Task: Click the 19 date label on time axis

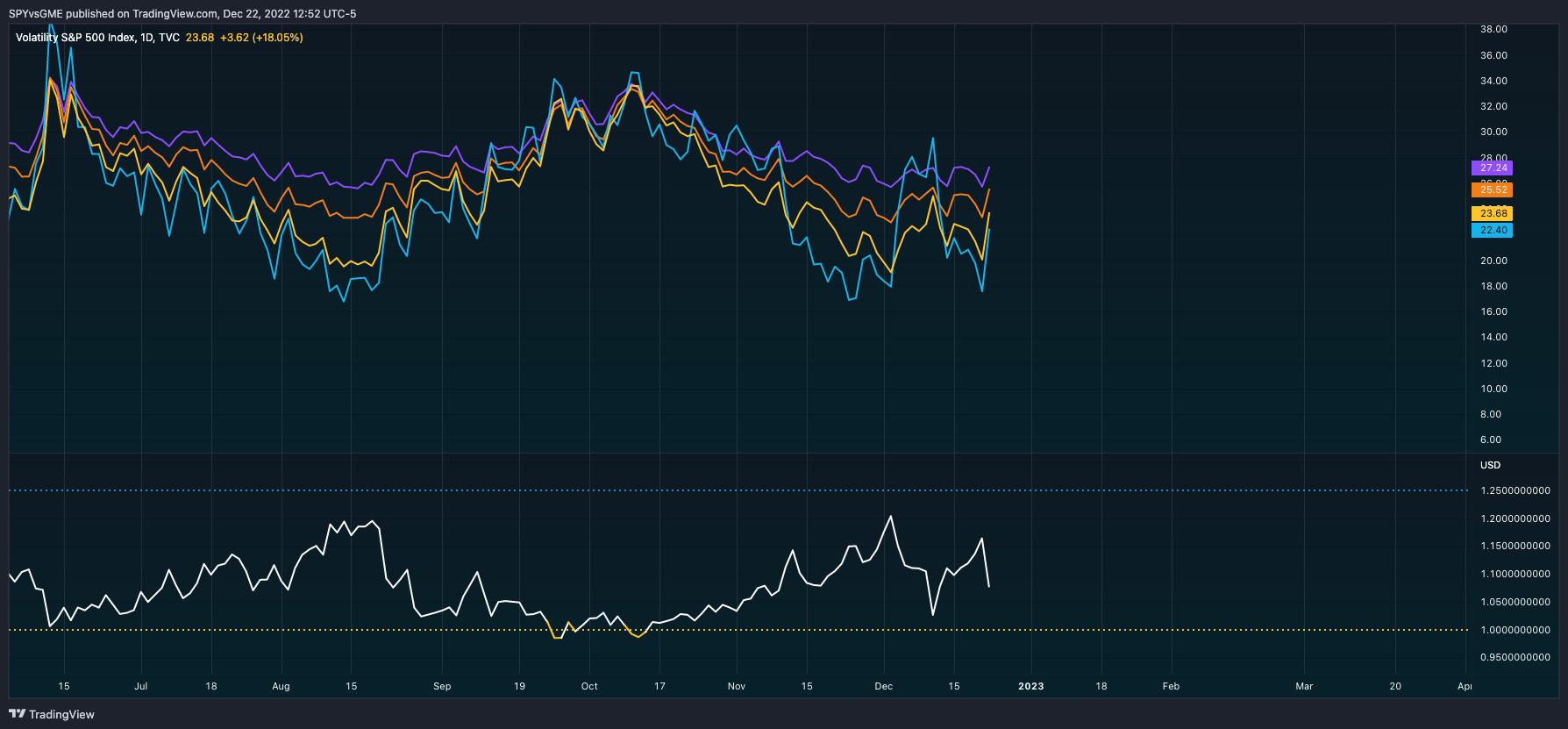Action: point(519,686)
